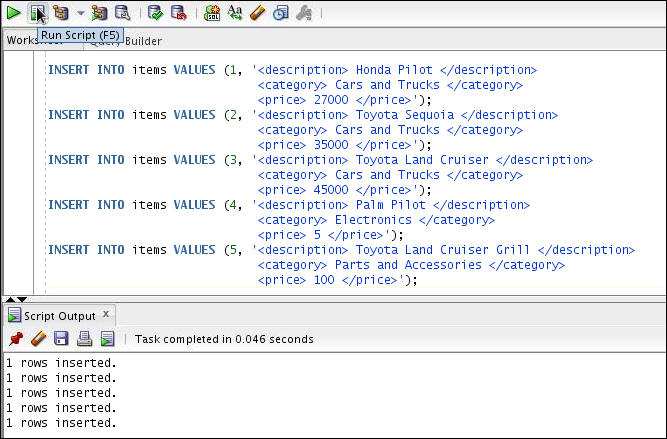Image resolution: width=667 pixels, height=439 pixels.
Task: Click the To Upper/Lower/InitCap icon
Action: click(x=235, y=13)
